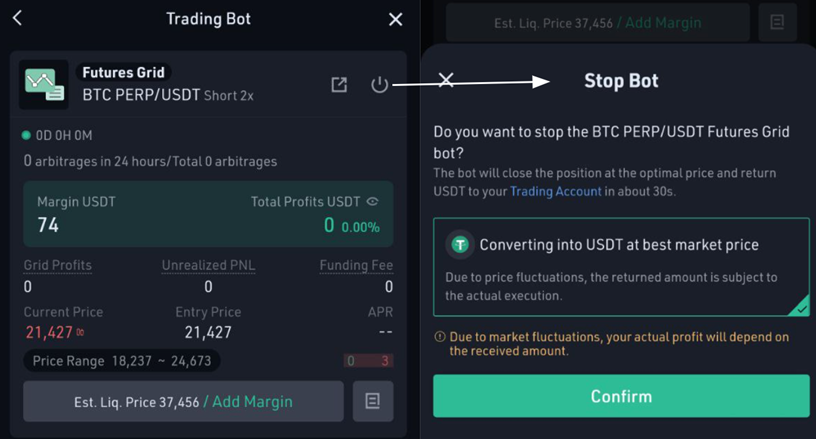Viewport: 816px width, 439px height.
Task: Click the Price Range 18,237 ~ 24,673 pill
Action: click(122, 361)
